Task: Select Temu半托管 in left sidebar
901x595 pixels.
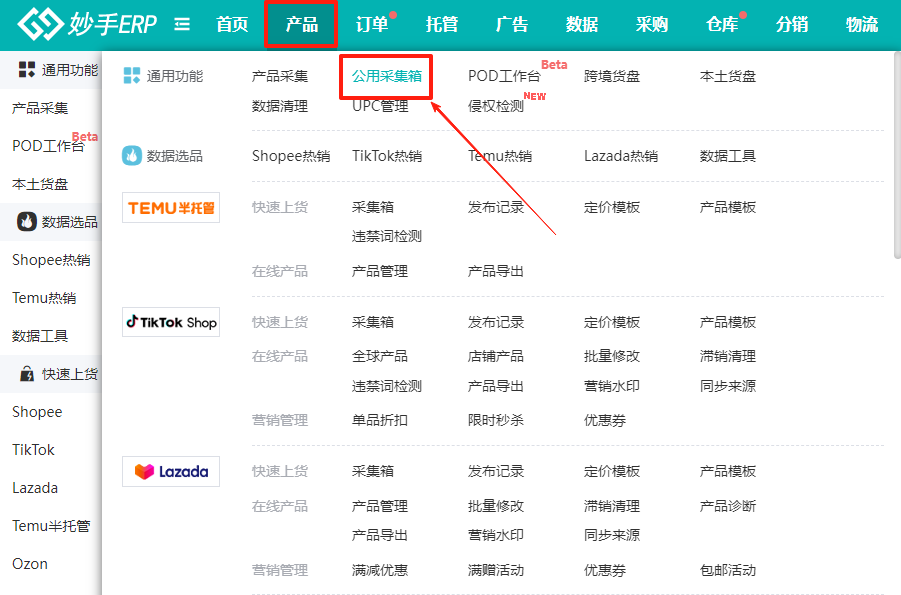Action: (51, 526)
